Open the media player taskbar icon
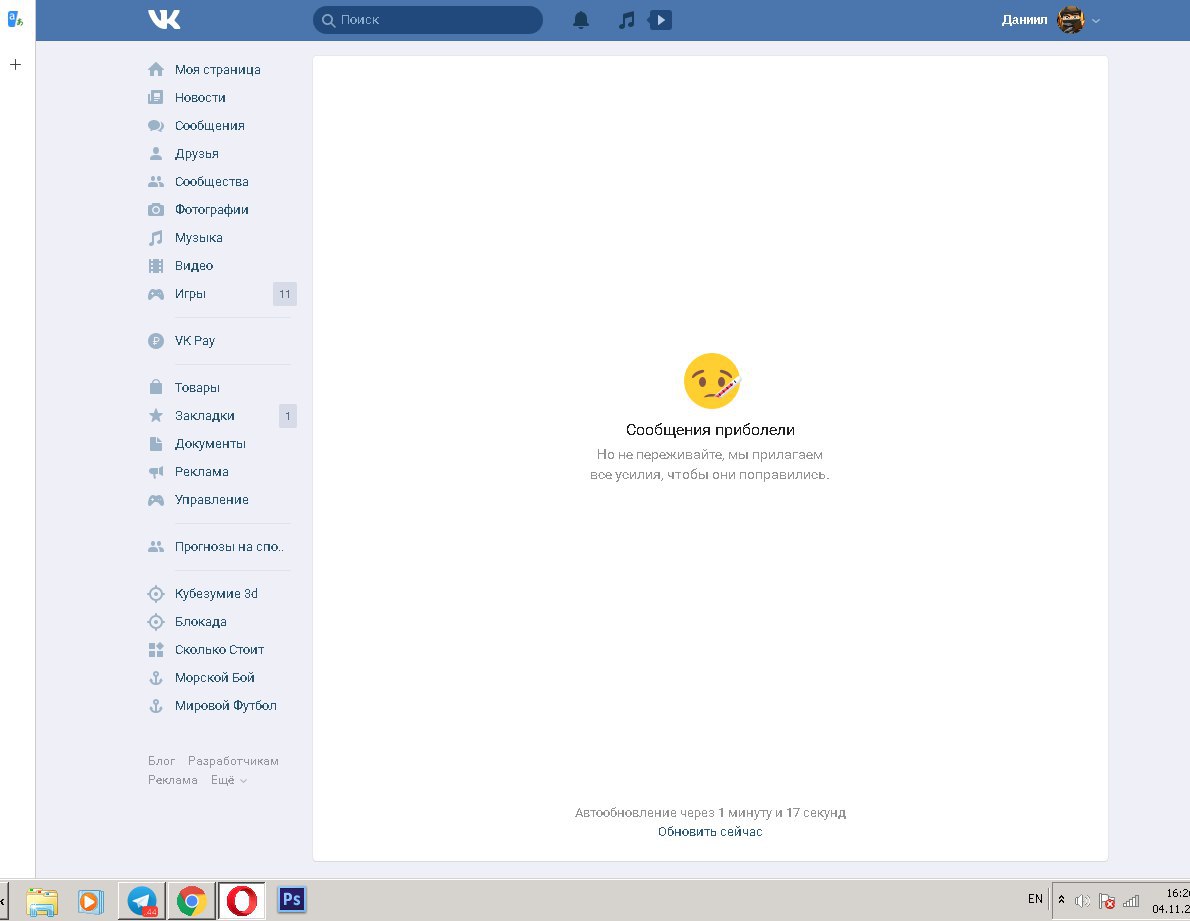The image size is (1190, 921). point(90,901)
